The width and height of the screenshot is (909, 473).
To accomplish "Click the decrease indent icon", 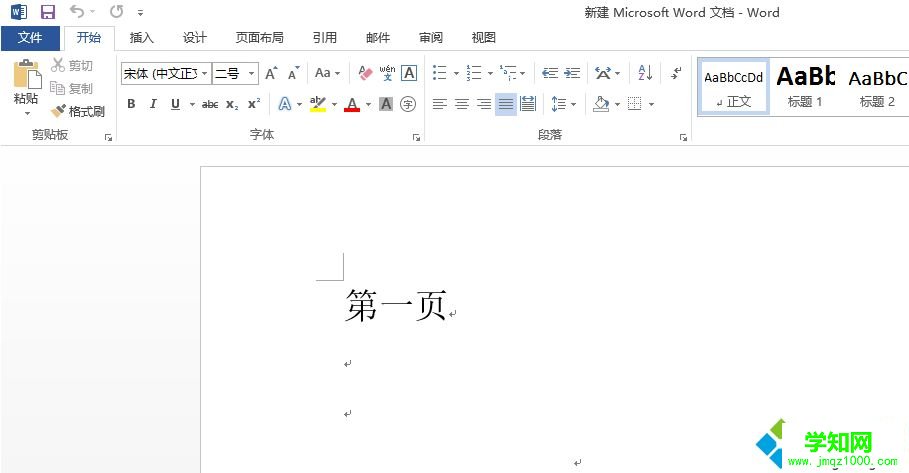I will coord(550,72).
